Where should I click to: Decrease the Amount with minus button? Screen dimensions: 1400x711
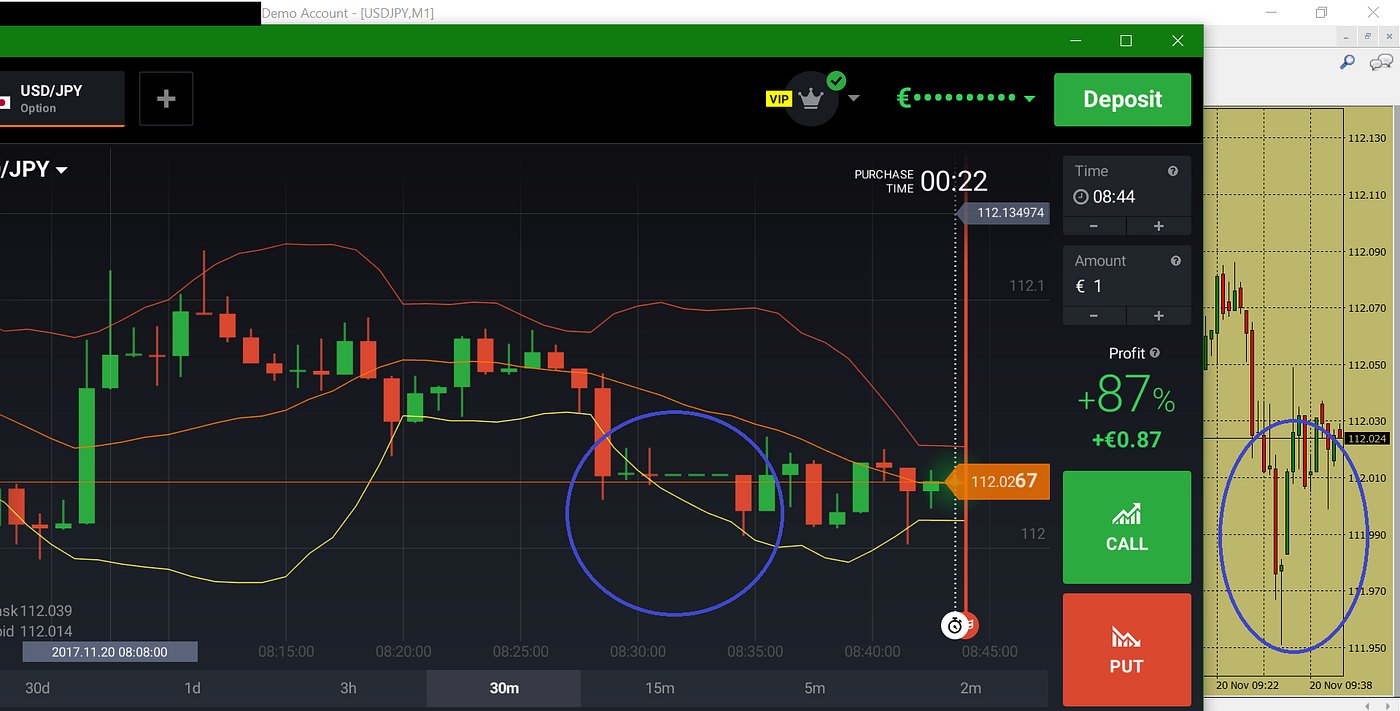1094,315
